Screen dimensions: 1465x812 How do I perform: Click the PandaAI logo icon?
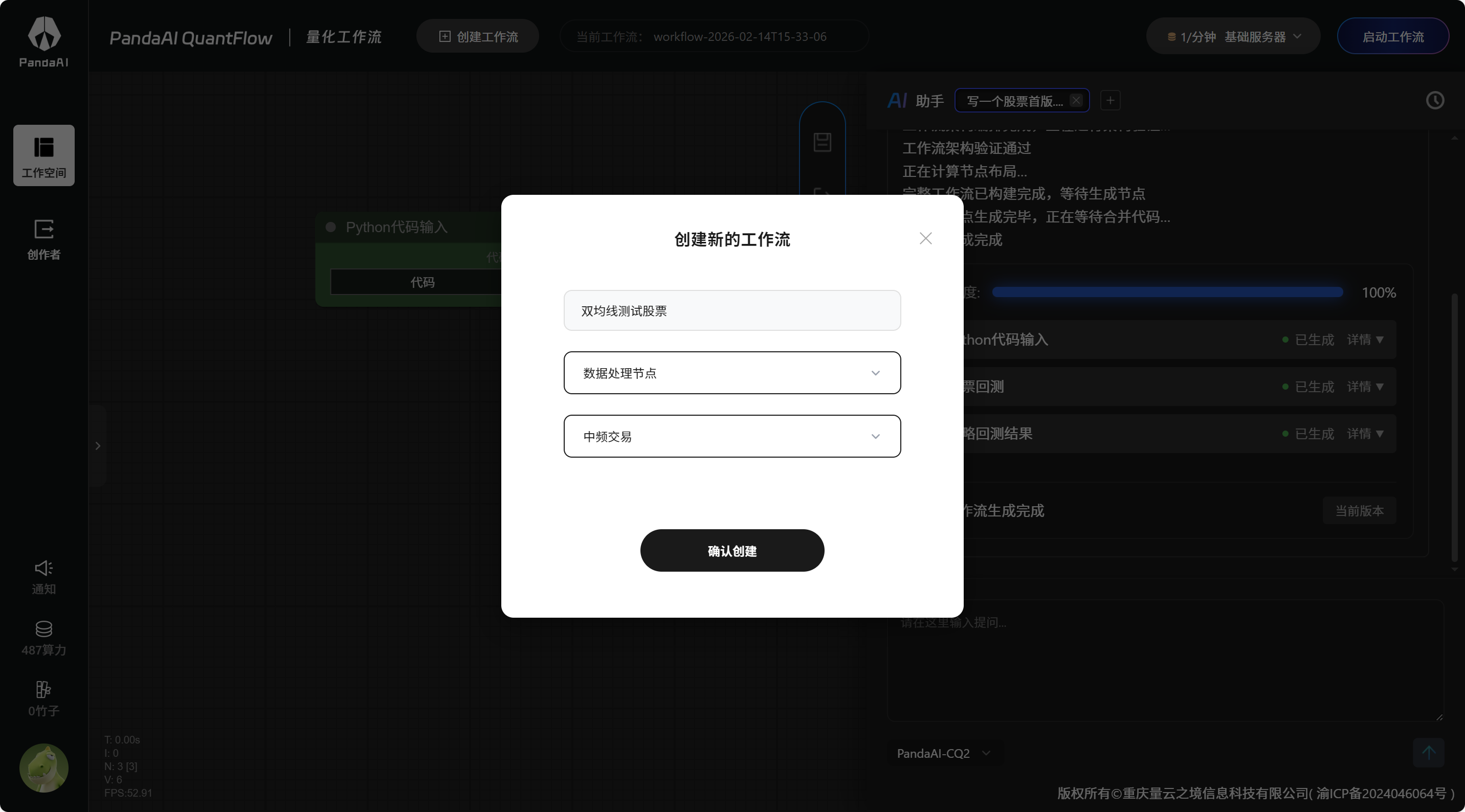tap(44, 41)
